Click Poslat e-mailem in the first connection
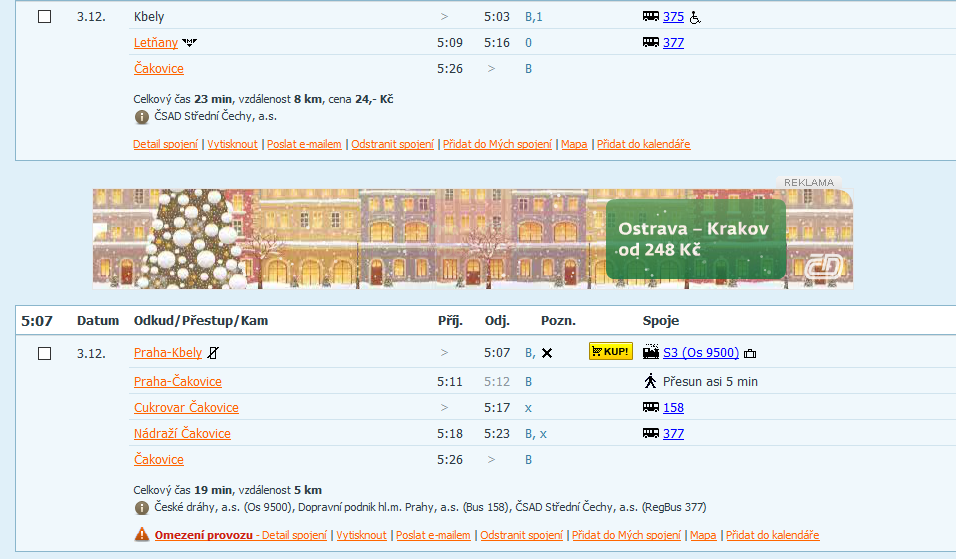The width and height of the screenshot is (956, 559). 304,144
